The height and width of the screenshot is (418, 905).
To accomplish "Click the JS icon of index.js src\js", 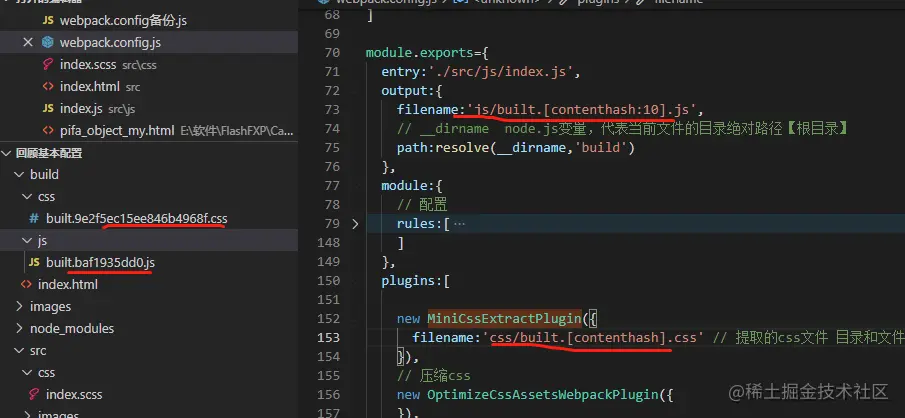I will (48, 109).
